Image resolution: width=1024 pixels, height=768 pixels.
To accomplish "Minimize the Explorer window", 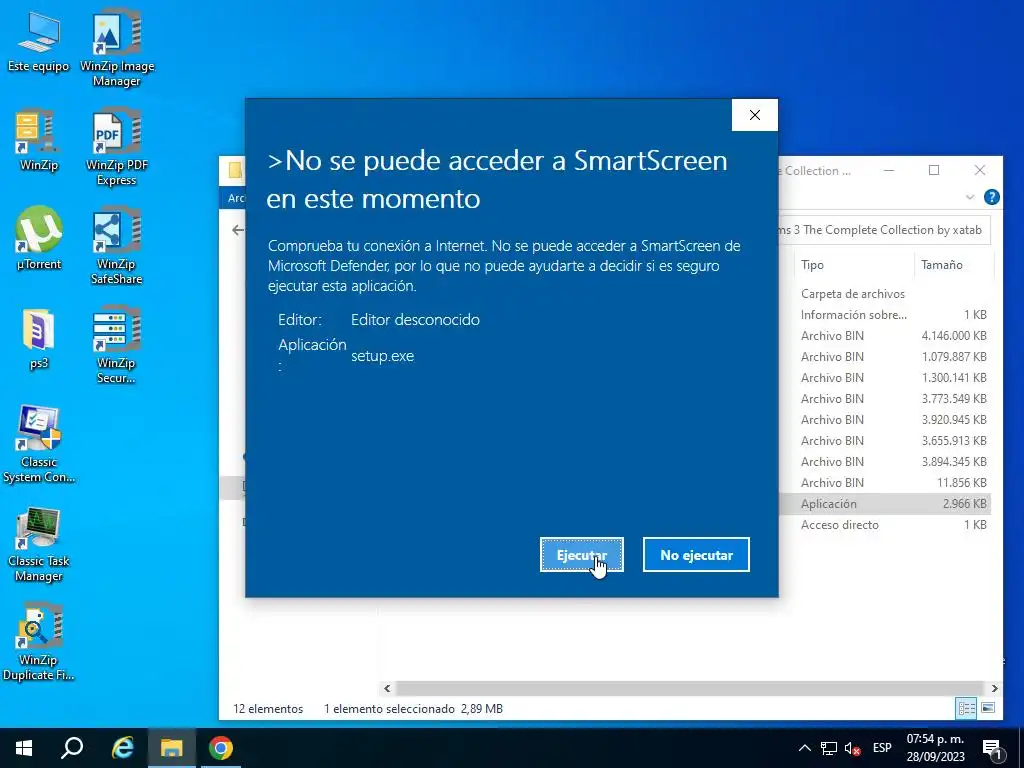I will (x=889, y=170).
